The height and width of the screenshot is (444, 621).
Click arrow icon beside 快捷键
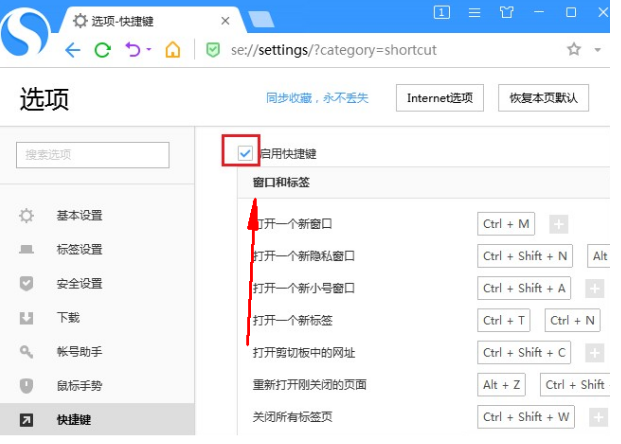click(27, 420)
